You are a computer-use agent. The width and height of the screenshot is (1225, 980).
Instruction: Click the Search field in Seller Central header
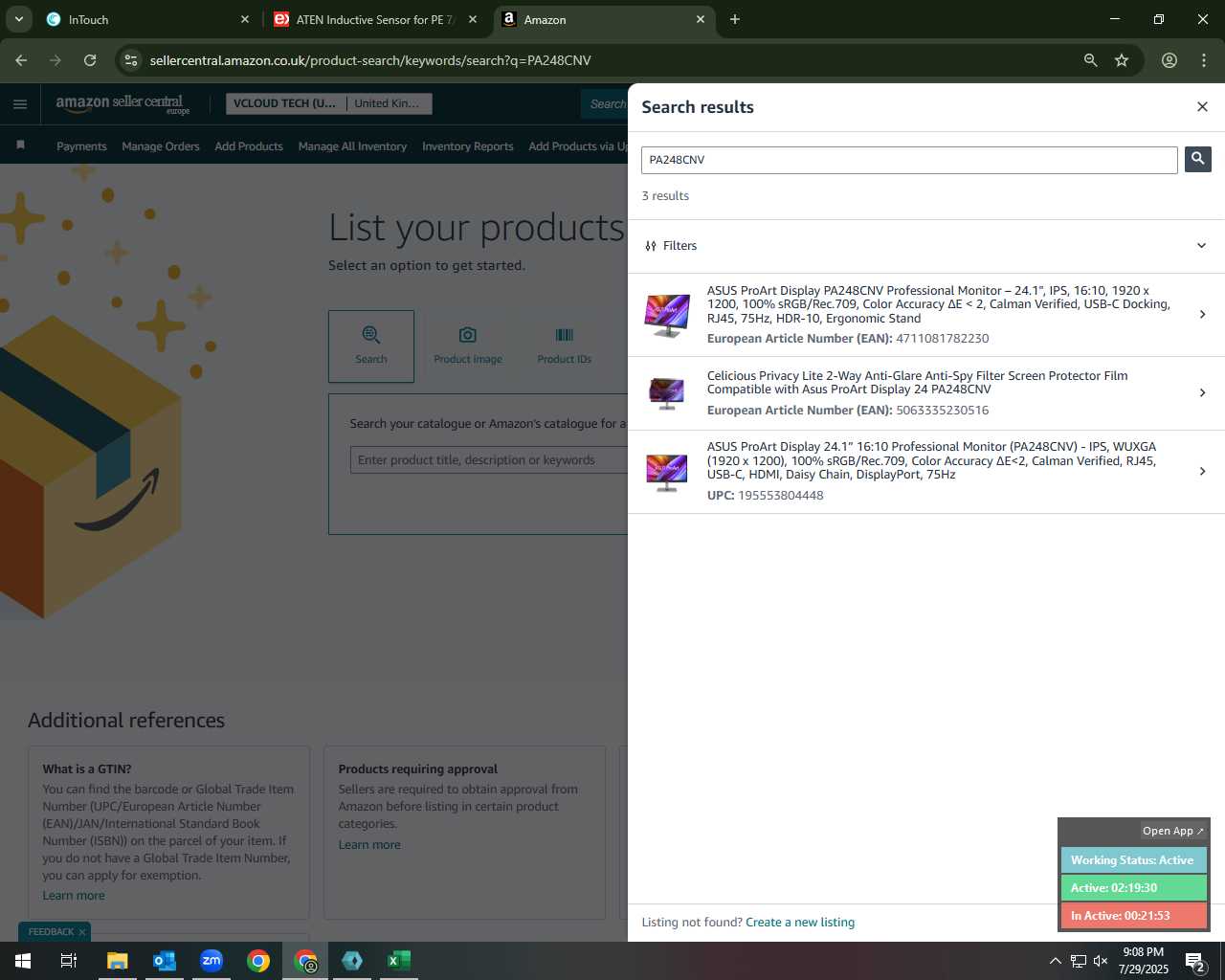pos(605,104)
